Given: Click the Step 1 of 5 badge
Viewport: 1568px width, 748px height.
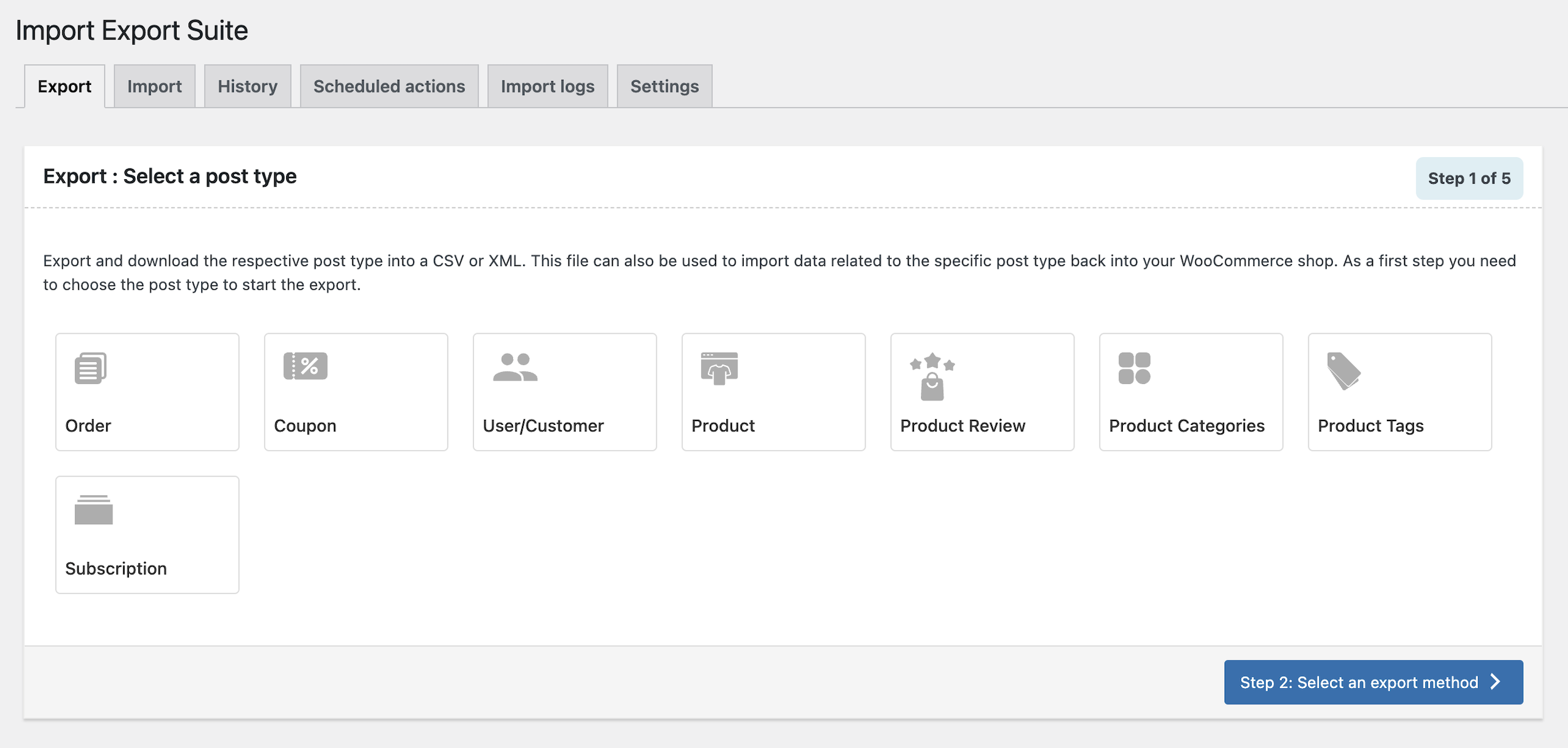Looking at the screenshot, I should click(x=1469, y=178).
